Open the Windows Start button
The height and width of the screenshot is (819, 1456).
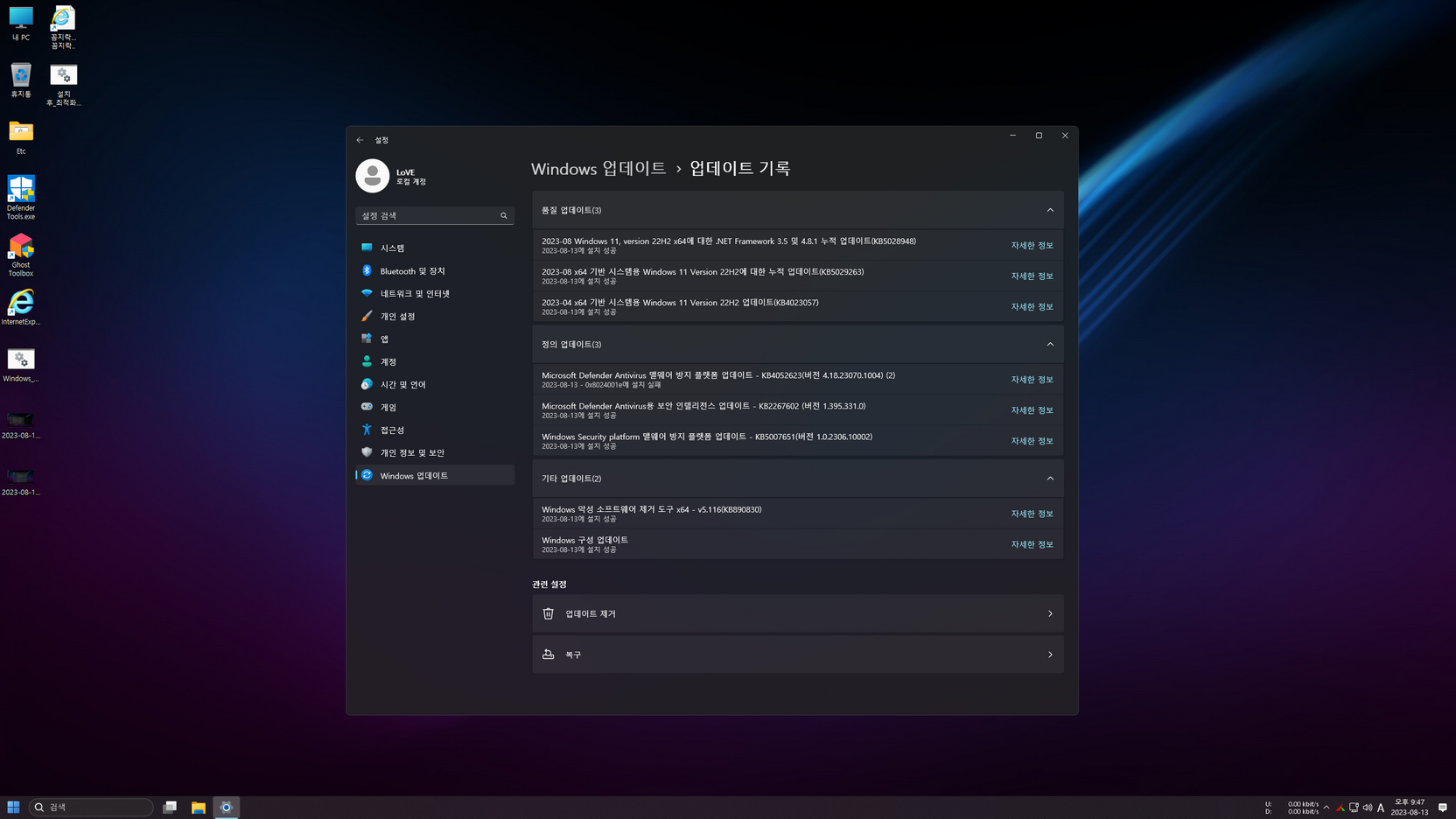coord(13,807)
